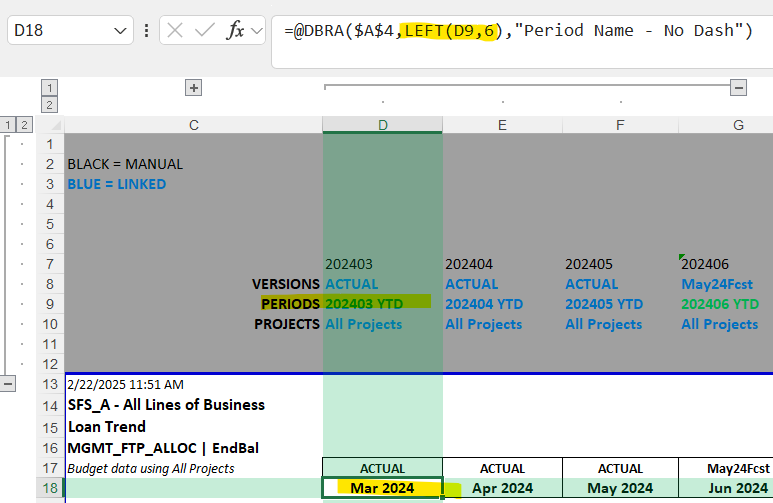773x503 pixels.
Task: Click the 202403 YTD cell in PERIODS row
Action: [x=382, y=304]
